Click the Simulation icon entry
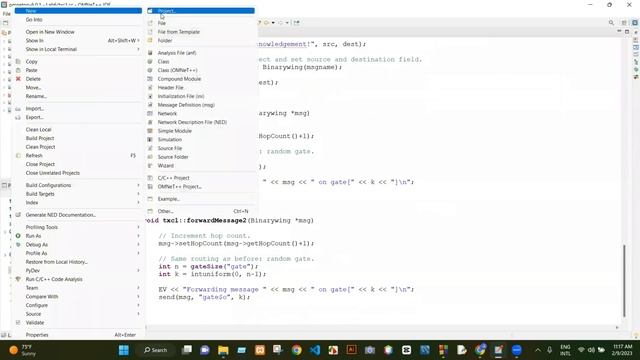640x360 pixels. pos(150,140)
